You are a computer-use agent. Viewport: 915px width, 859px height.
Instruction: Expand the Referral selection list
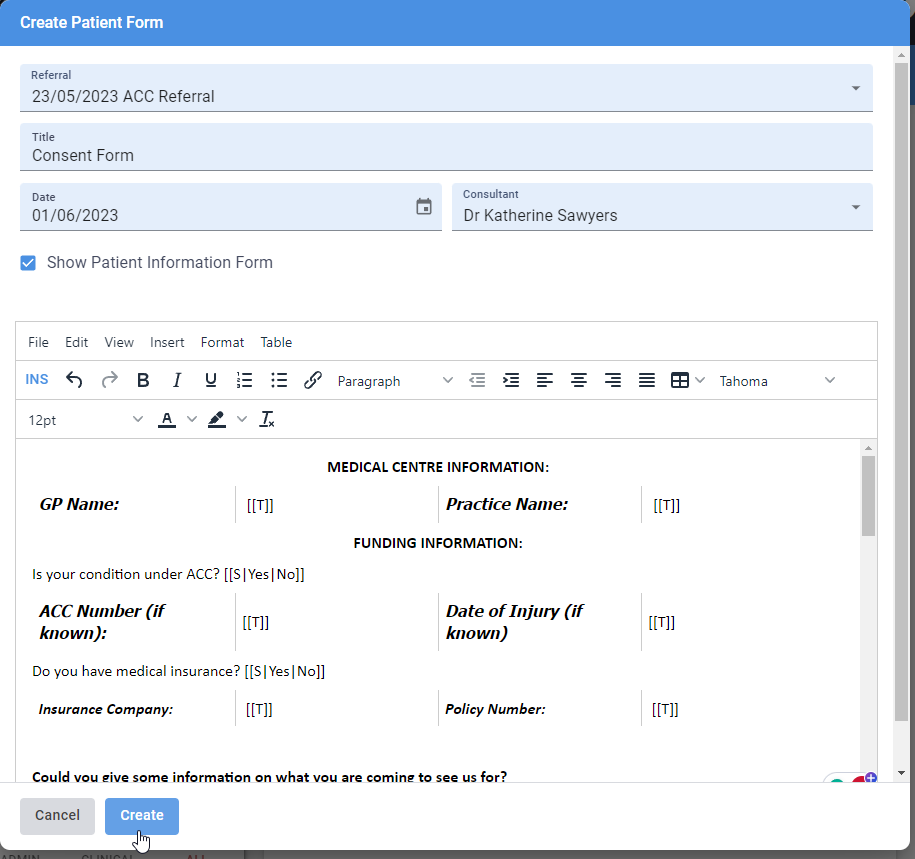[856, 88]
